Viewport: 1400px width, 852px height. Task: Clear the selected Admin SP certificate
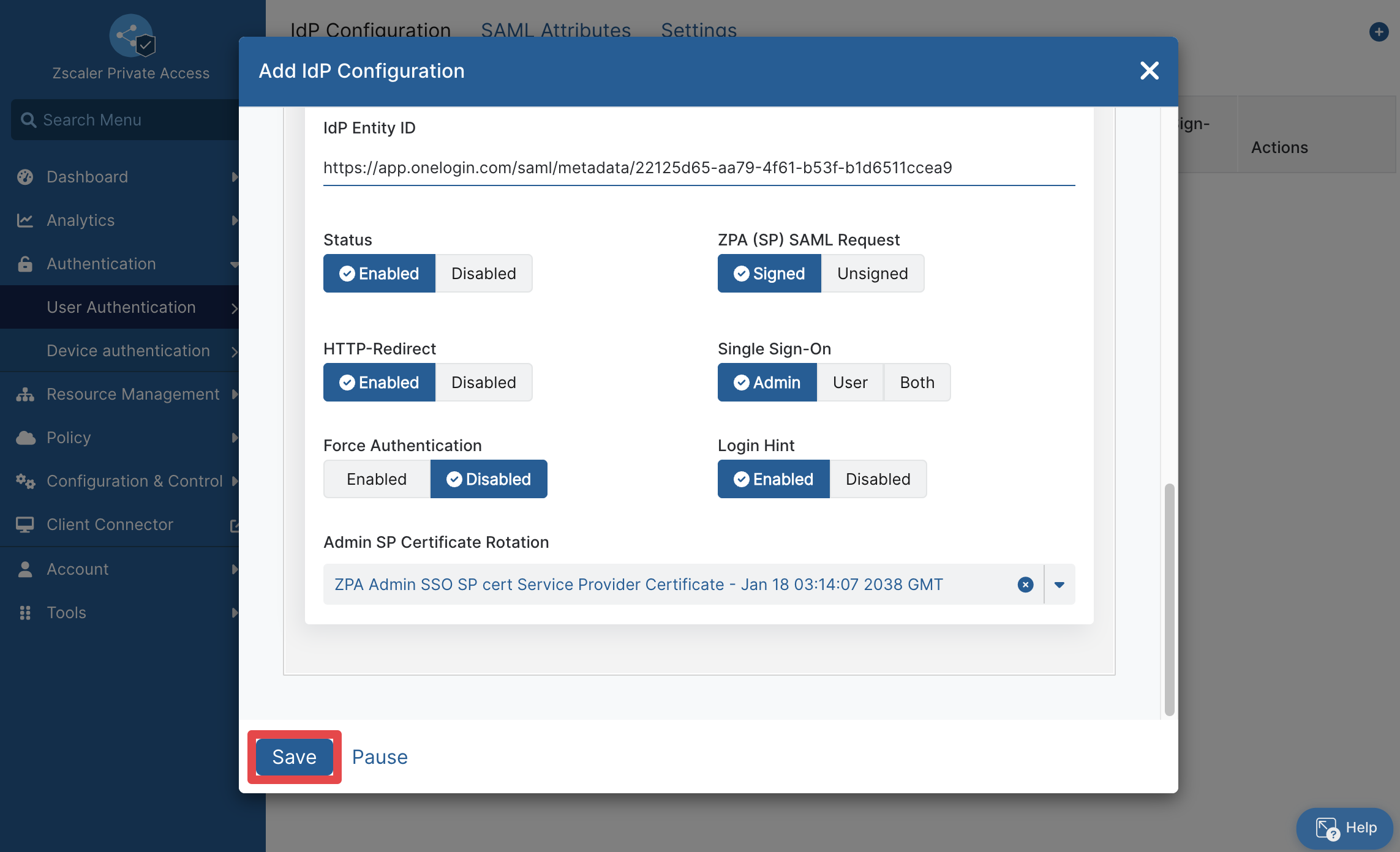(1025, 585)
